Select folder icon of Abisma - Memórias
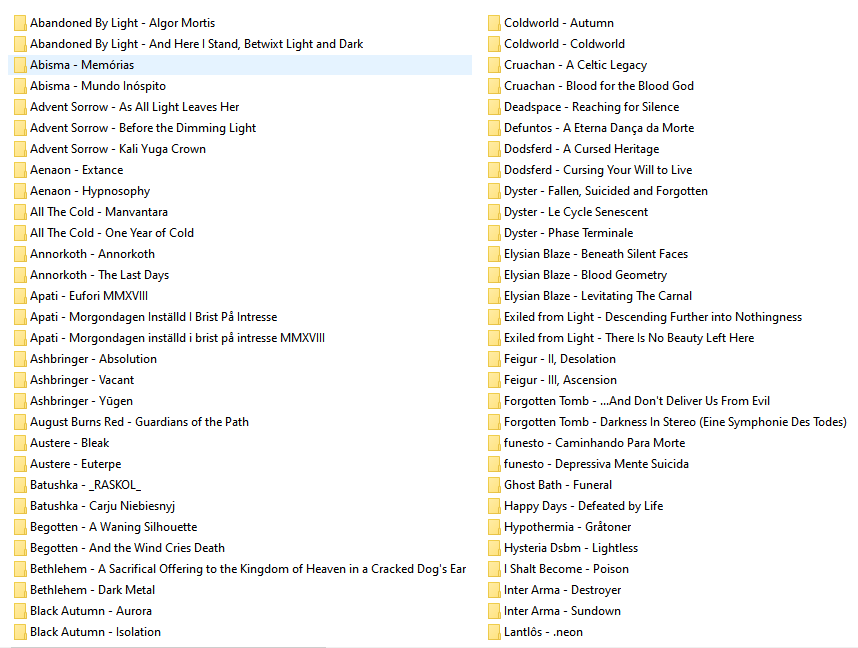 (20, 65)
